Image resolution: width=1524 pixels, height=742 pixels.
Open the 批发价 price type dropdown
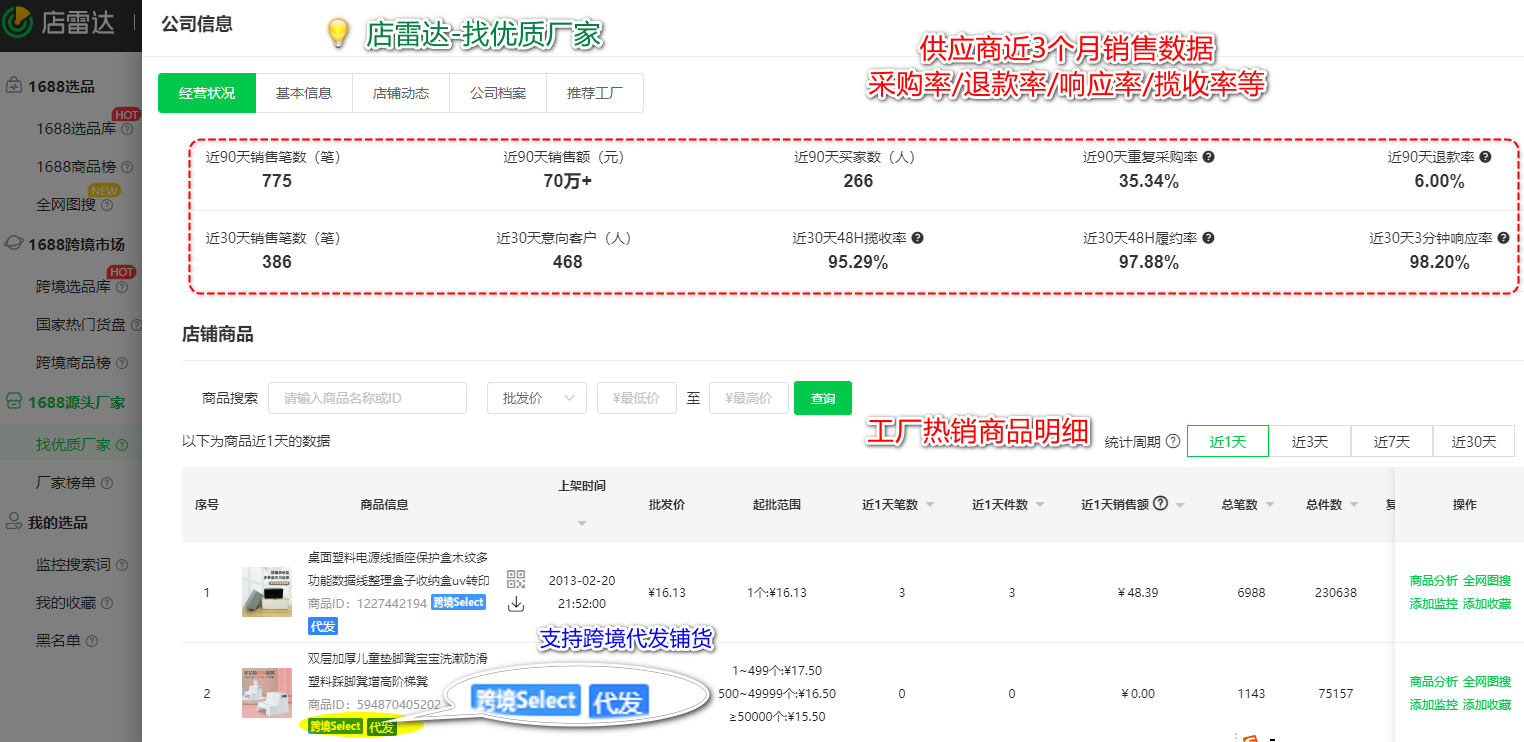[538, 397]
